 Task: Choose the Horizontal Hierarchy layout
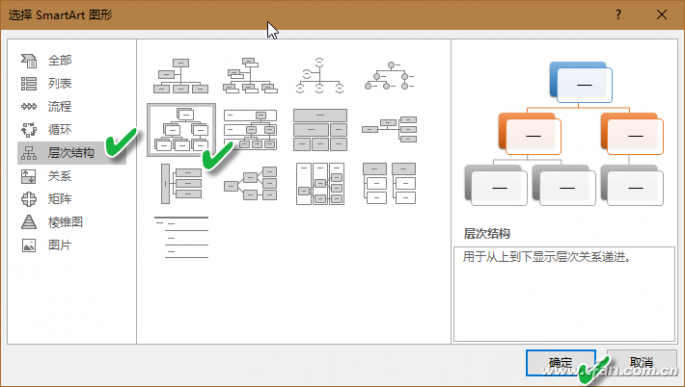click(x=250, y=183)
